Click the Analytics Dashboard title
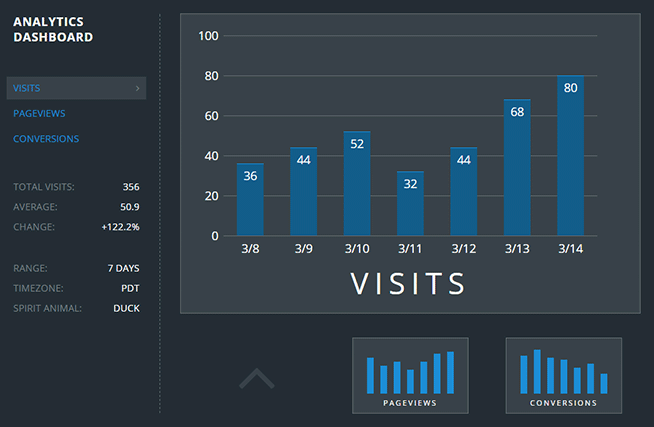Screen dimensions: 654x427 tap(54, 29)
